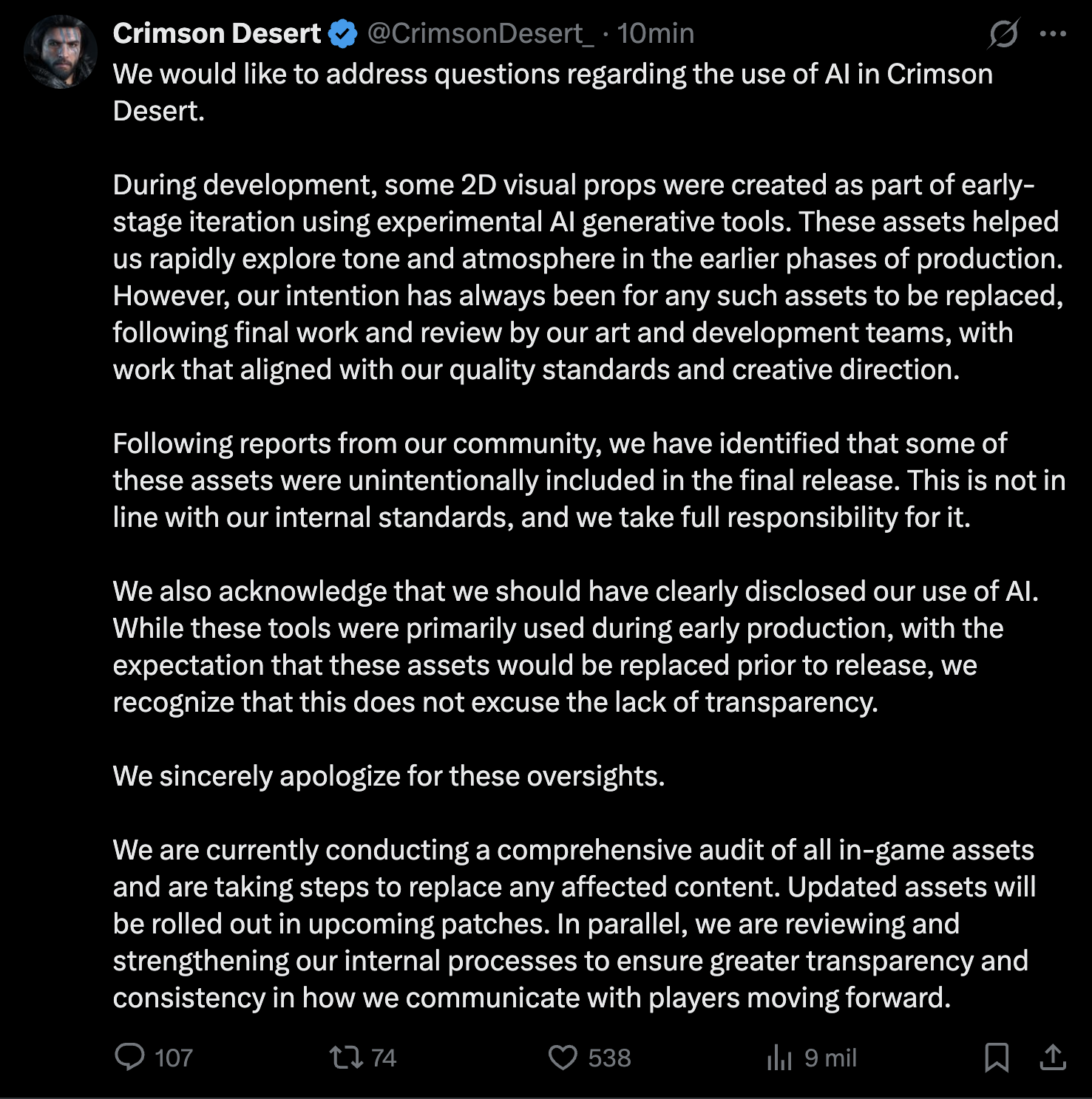Open the @CrimsonDesert_ handle link

(x=481, y=33)
